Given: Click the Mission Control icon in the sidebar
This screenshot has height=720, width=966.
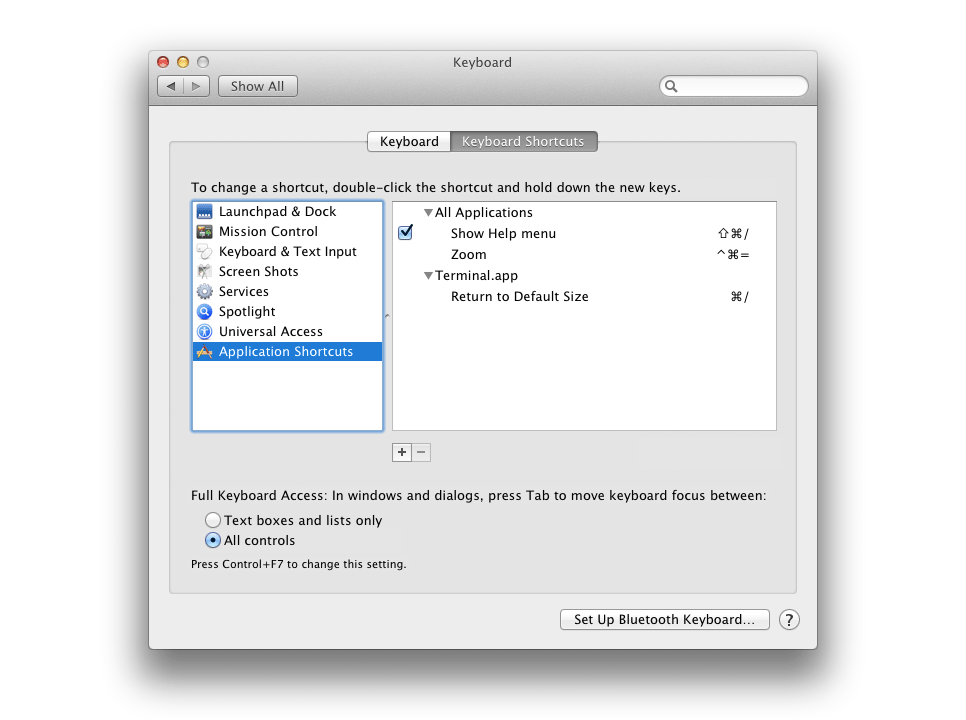Looking at the screenshot, I should pos(204,231).
